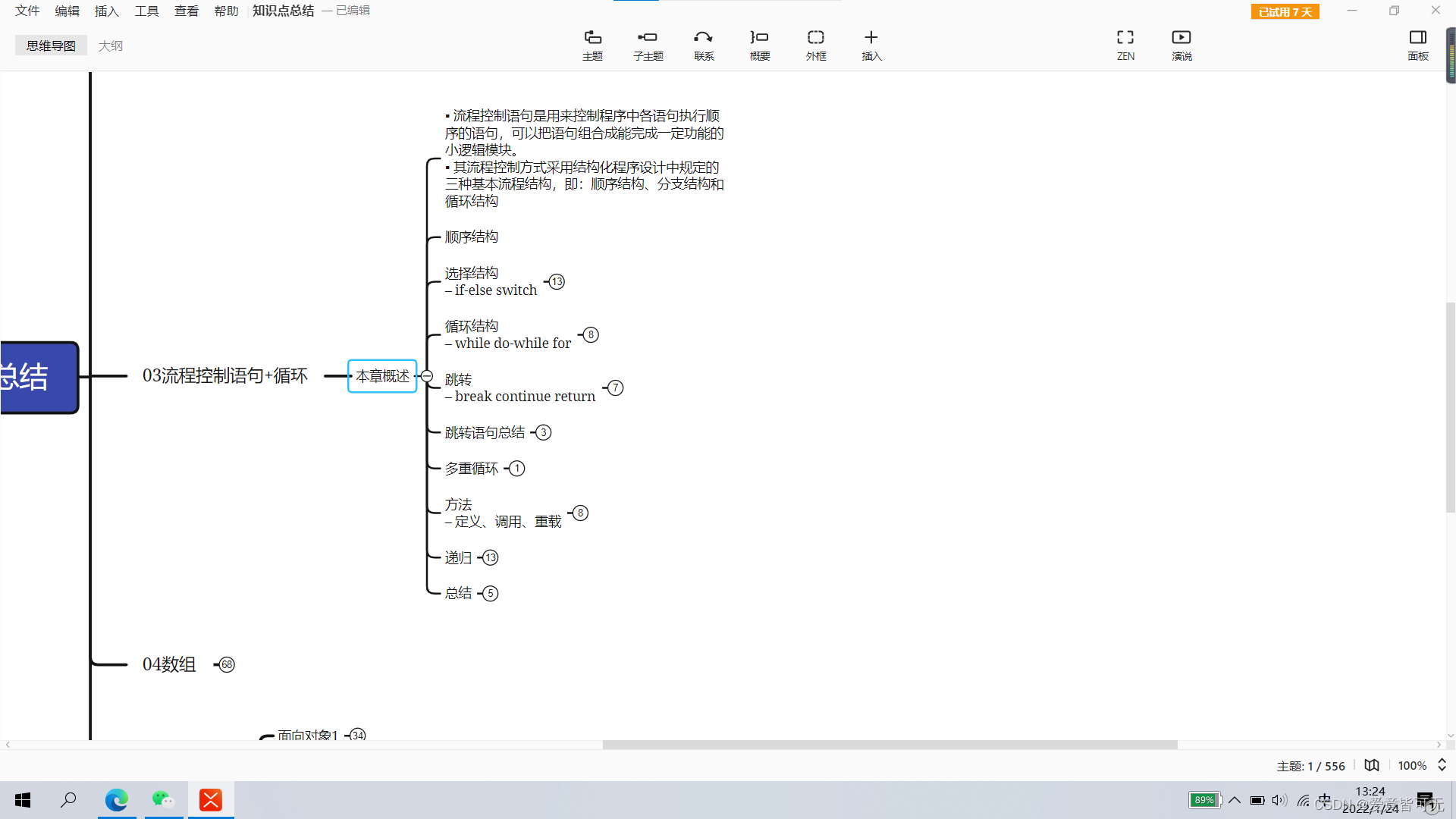1456x819 pixels.
Task: Open Windows Start menu
Action: click(x=23, y=800)
